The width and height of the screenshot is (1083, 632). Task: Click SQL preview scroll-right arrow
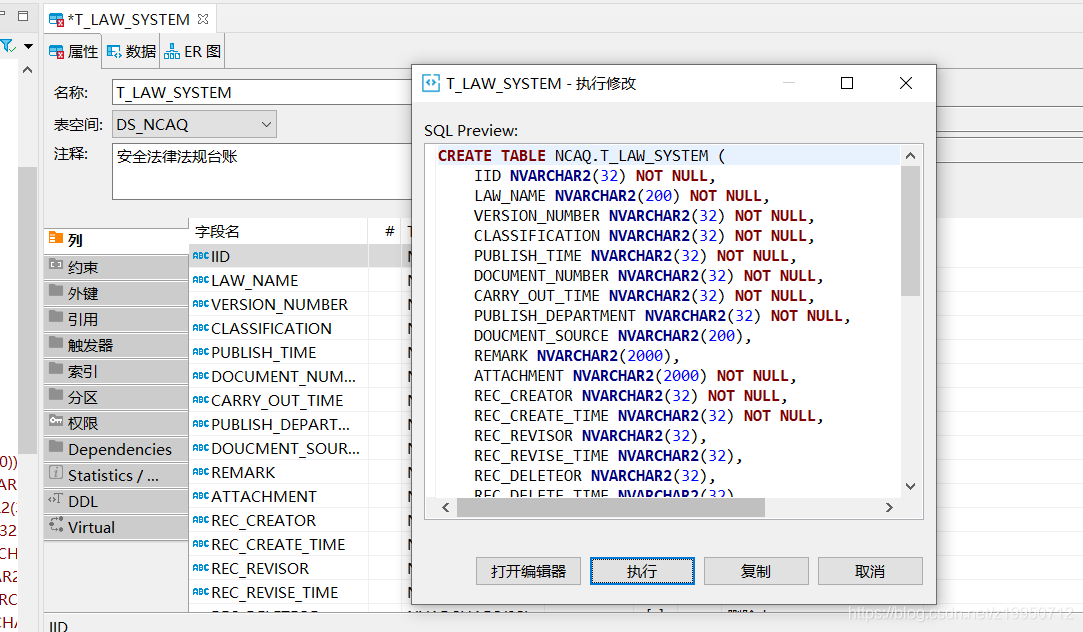(x=889, y=508)
